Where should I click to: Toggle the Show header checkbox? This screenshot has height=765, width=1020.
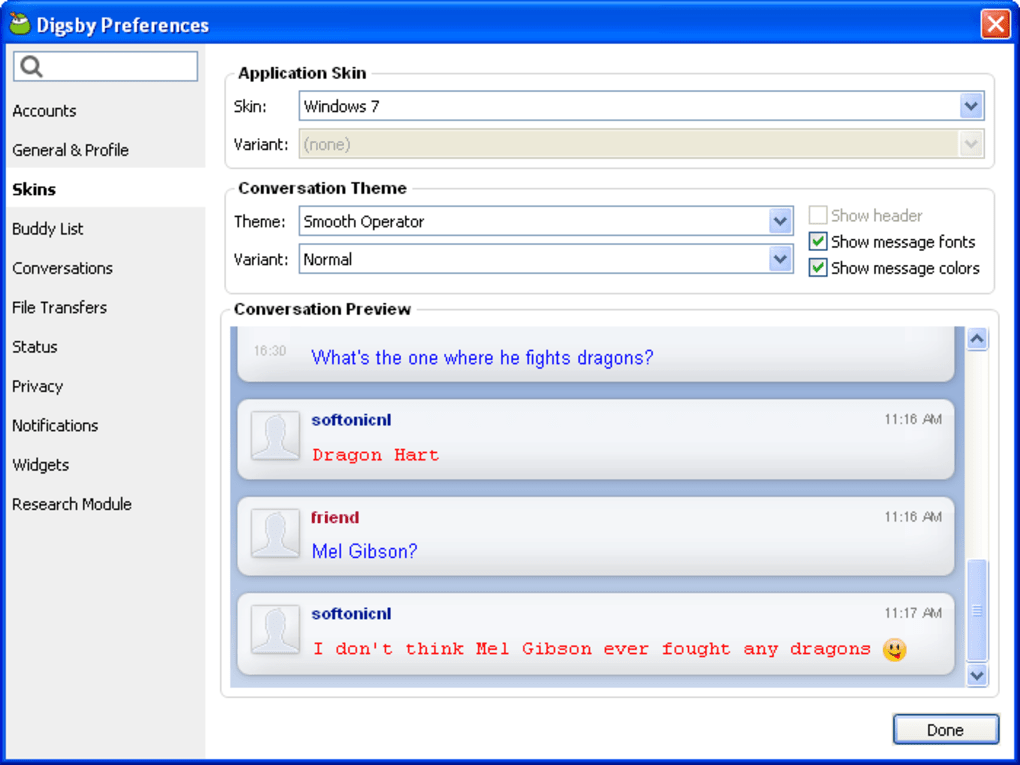[x=818, y=215]
